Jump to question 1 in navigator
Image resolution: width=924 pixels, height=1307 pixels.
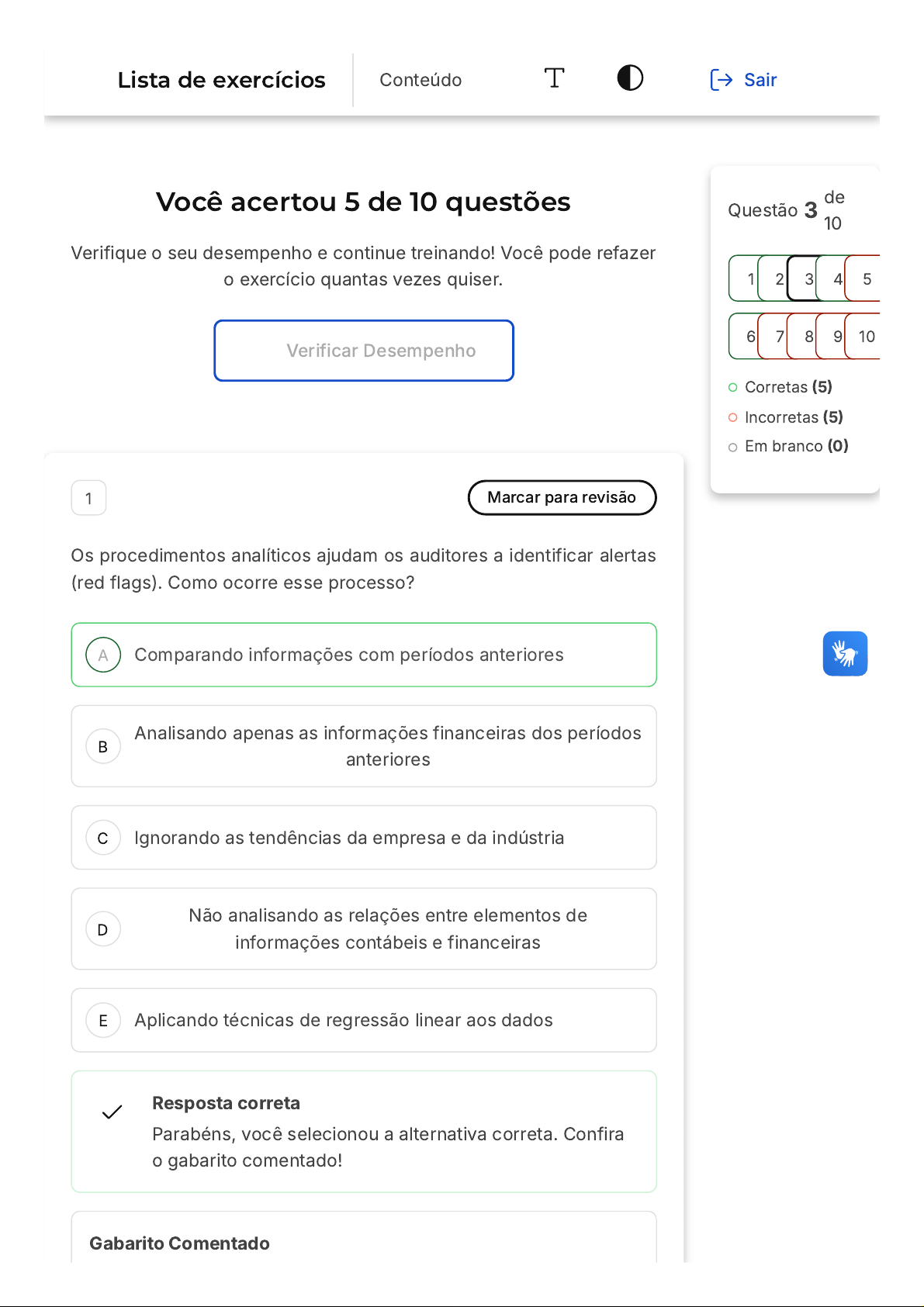click(x=745, y=278)
